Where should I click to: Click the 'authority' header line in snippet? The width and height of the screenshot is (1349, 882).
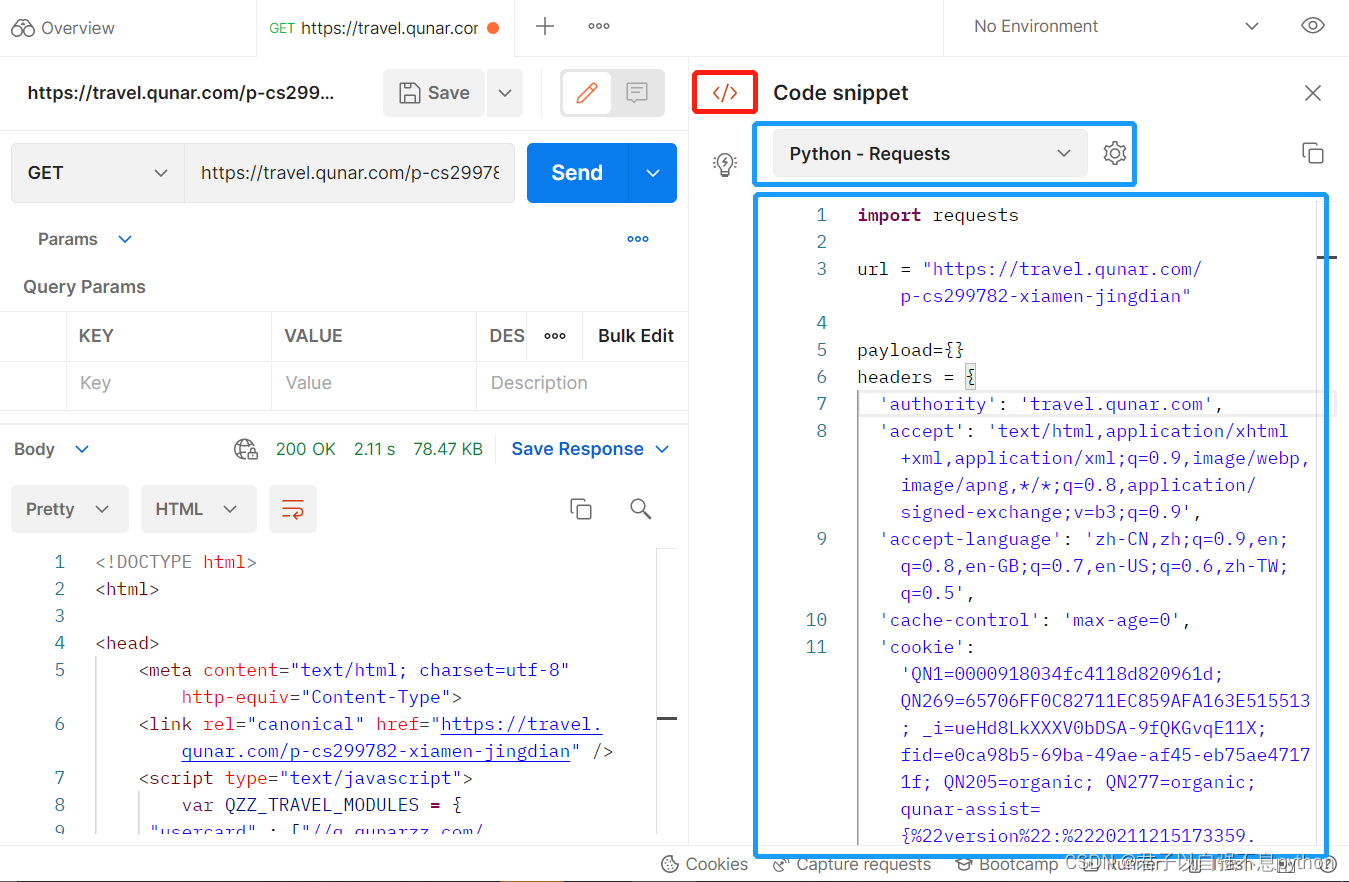click(x=1051, y=404)
